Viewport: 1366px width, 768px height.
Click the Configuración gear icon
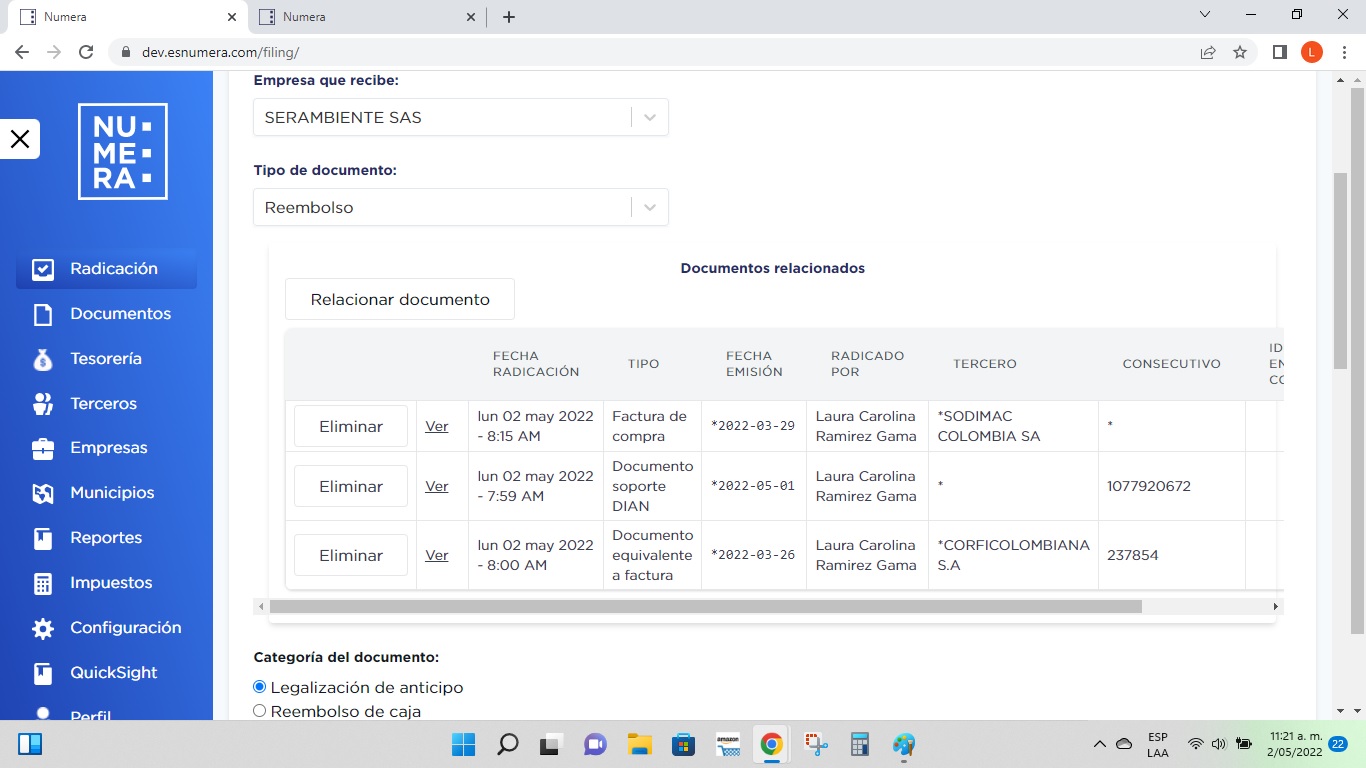[x=42, y=628]
